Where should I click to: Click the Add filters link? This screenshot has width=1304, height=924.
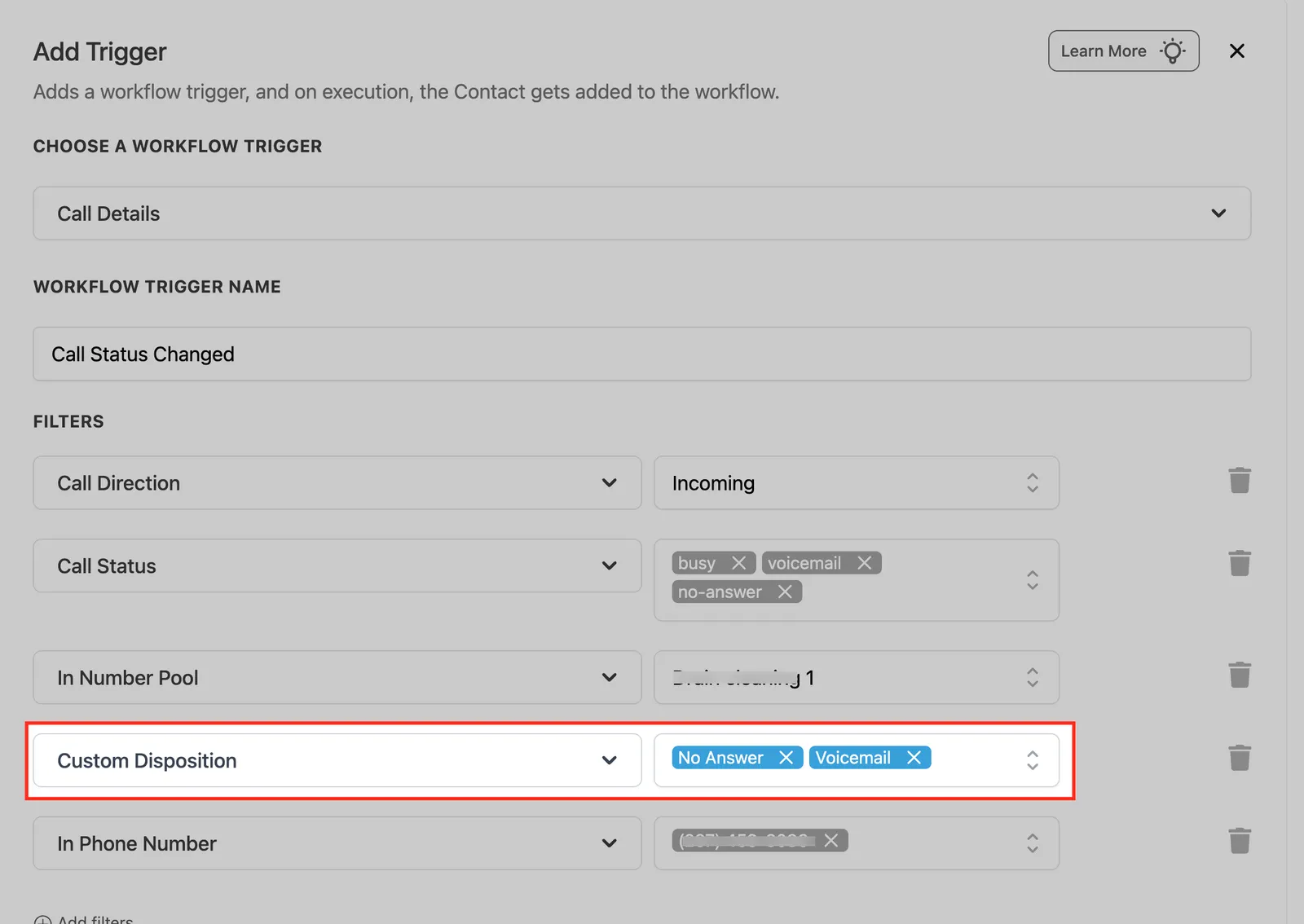tap(84, 919)
